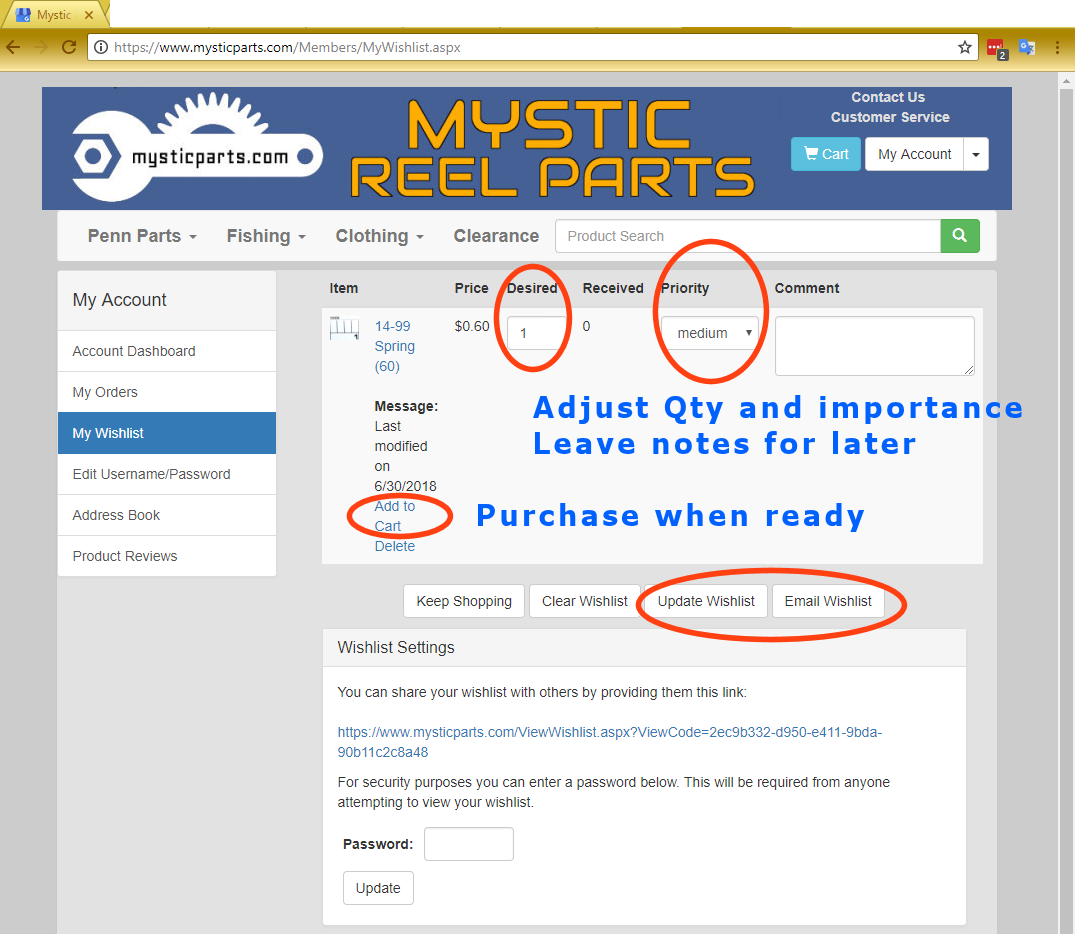
Task: Click the Comment text area
Action: [874, 346]
